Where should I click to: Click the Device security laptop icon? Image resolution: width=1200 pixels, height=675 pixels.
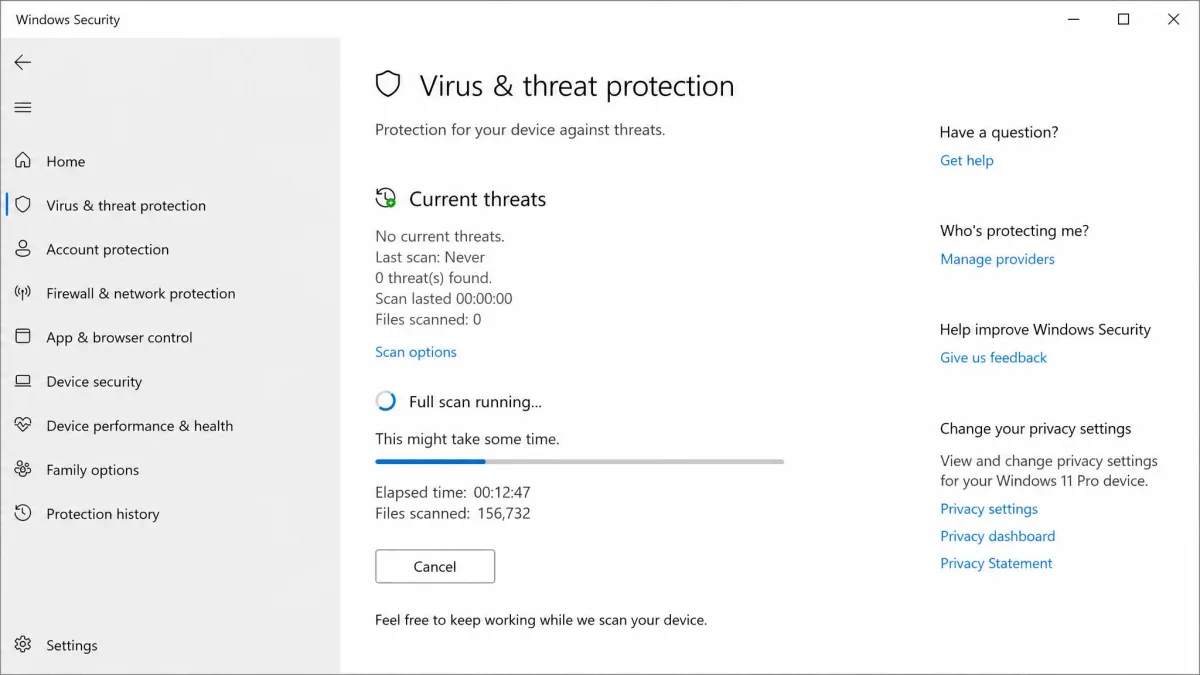(23, 381)
